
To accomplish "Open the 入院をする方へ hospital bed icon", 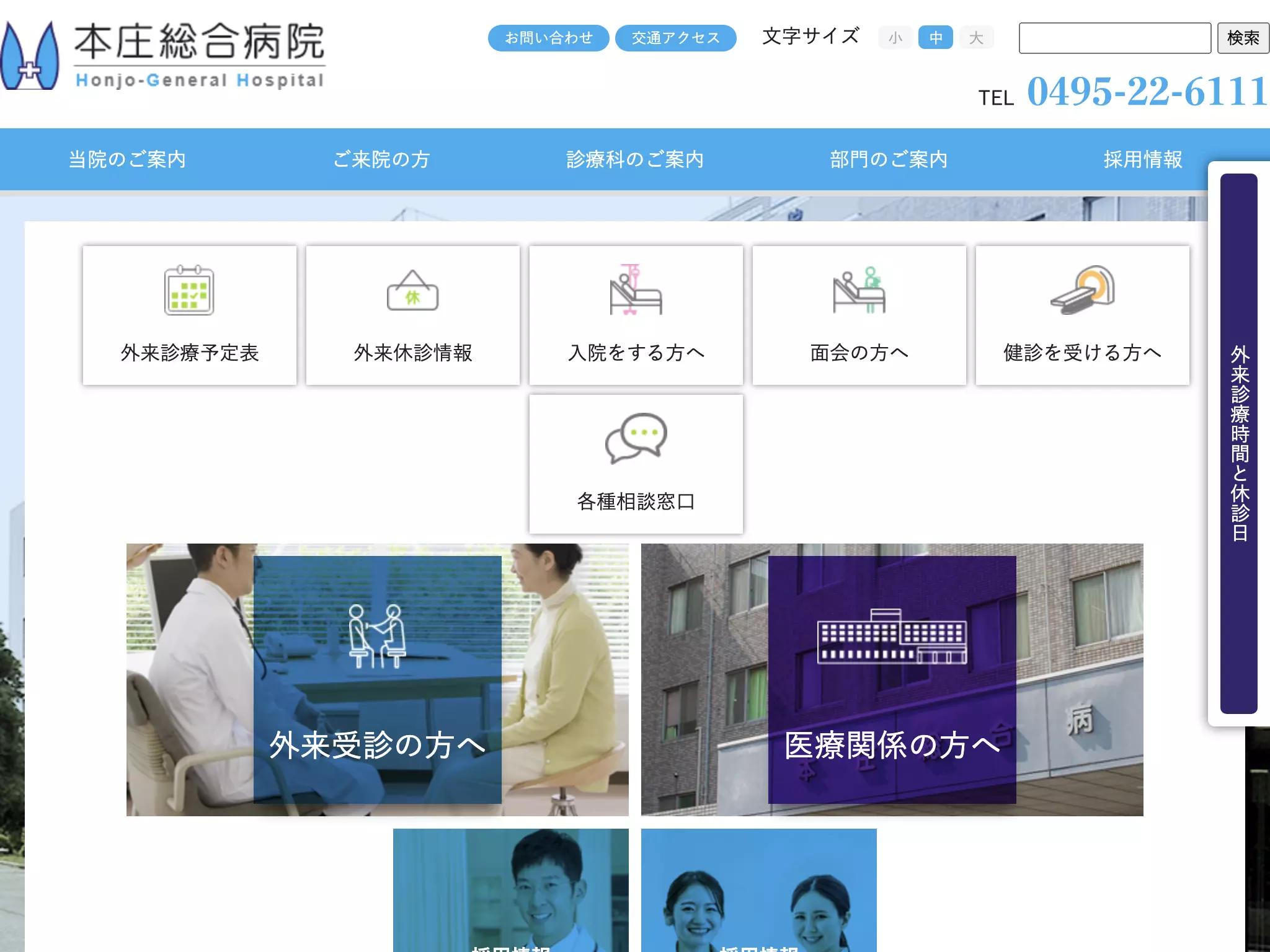I will 636,289.
